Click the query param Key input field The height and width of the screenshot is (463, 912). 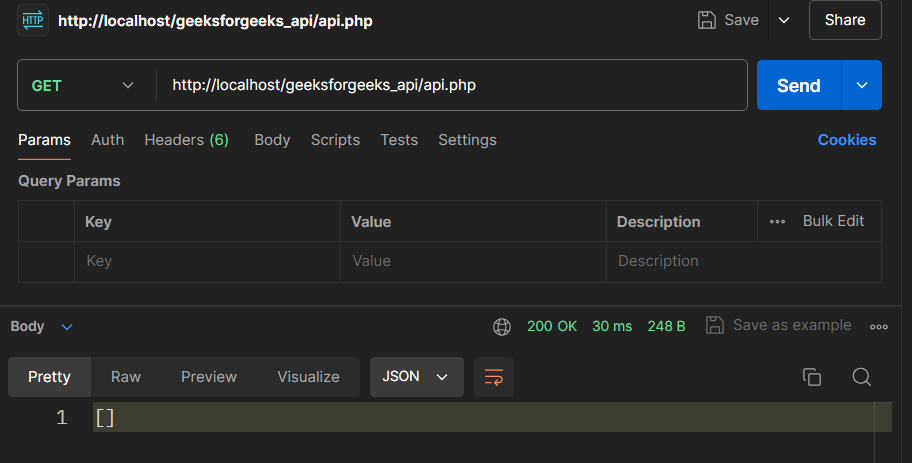pos(207,261)
